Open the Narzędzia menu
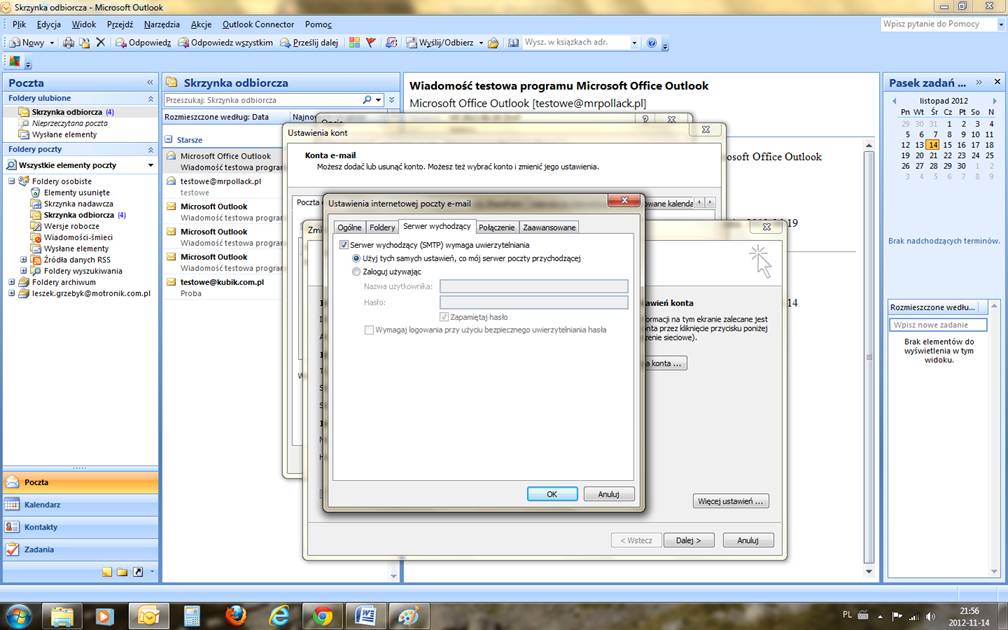This screenshot has width=1008, height=630. 161,23
